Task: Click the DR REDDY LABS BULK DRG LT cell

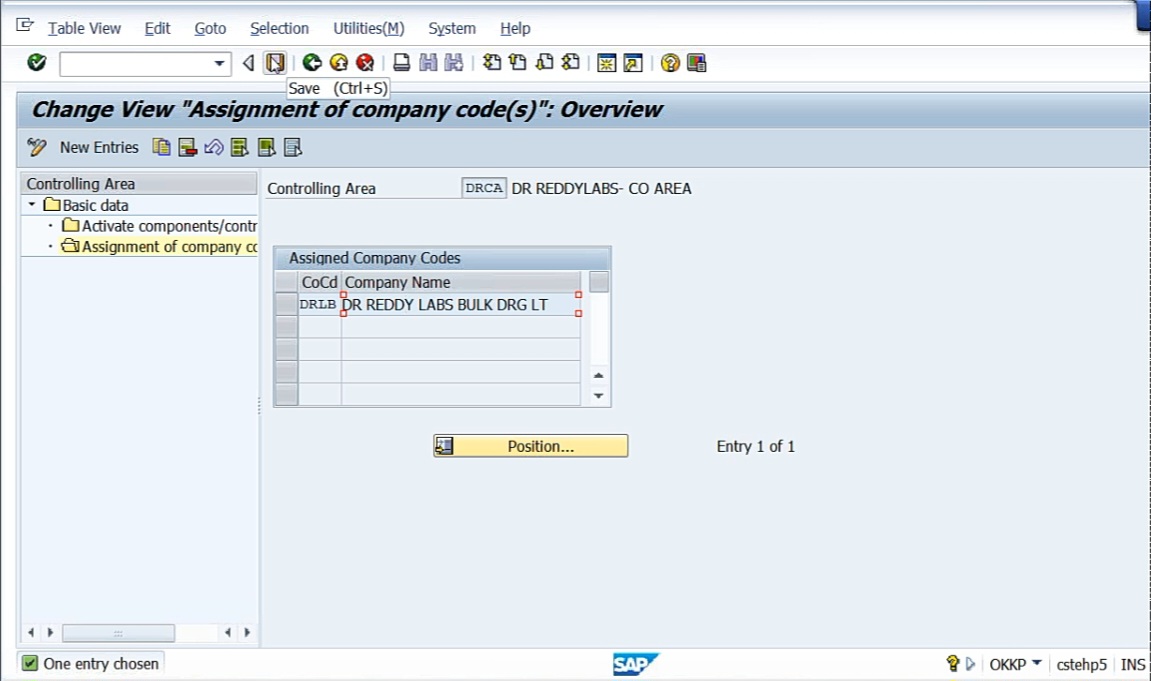Action: tap(461, 305)
